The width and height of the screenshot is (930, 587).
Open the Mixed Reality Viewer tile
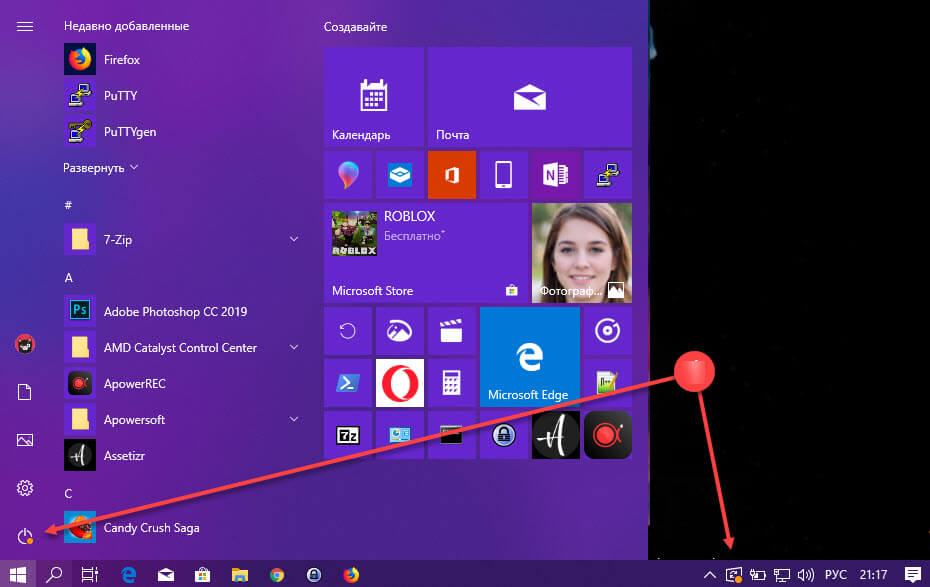[x=400, y=175]
